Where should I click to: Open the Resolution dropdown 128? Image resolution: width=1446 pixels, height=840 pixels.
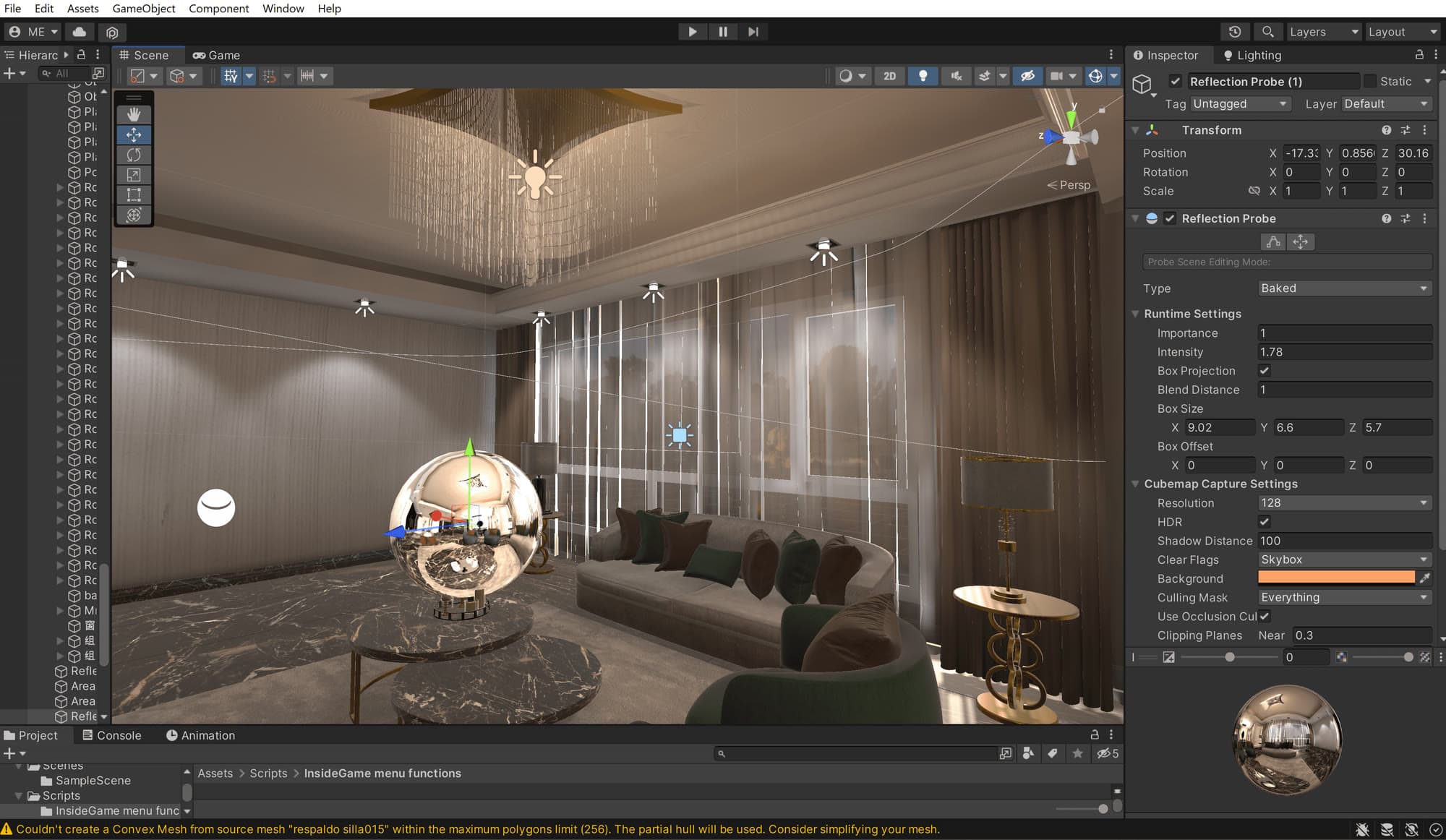point(1345,503)
